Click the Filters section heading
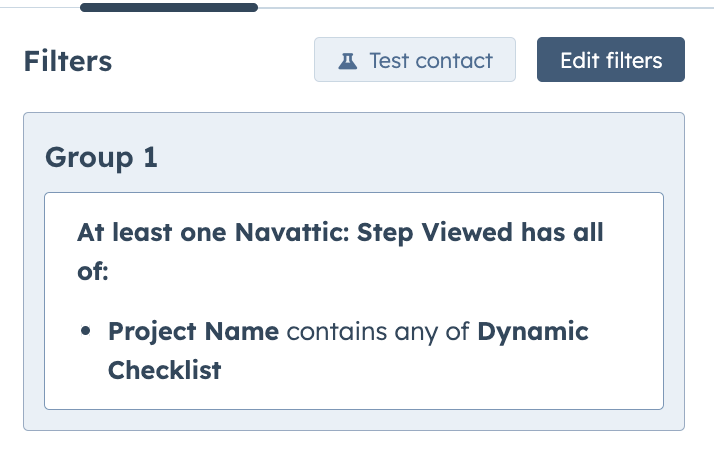The height and width of the screenshot is (464, 714). (68, 61)
